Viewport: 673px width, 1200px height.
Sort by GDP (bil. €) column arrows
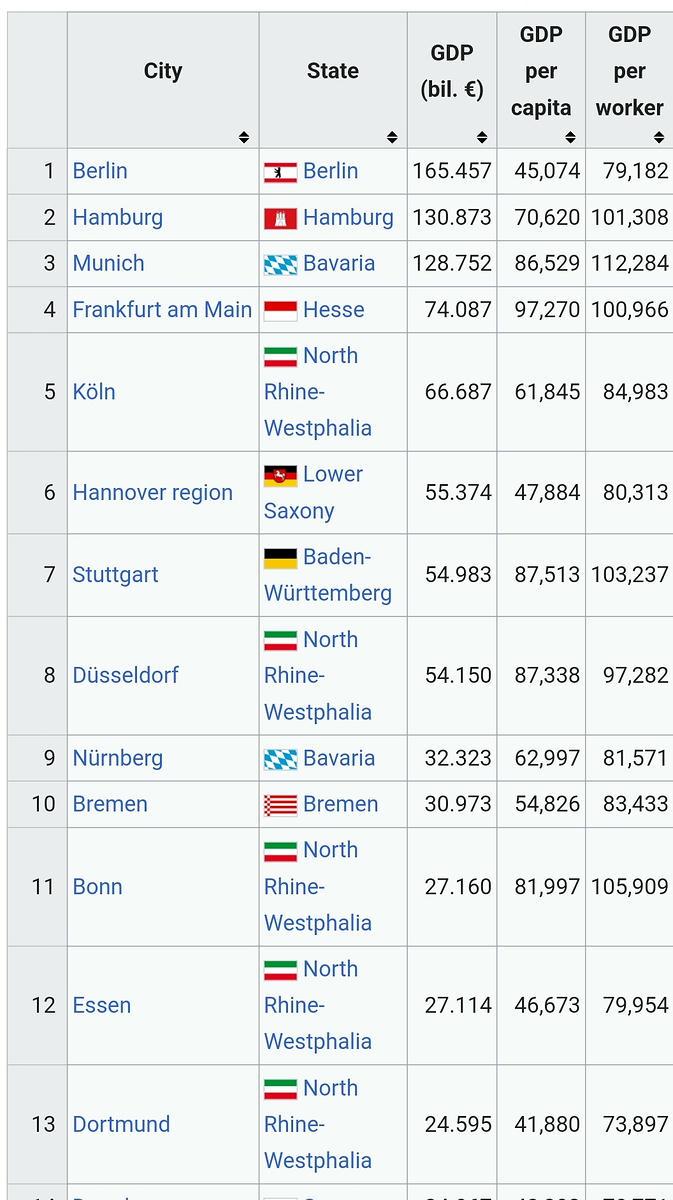tap(482, 137)
